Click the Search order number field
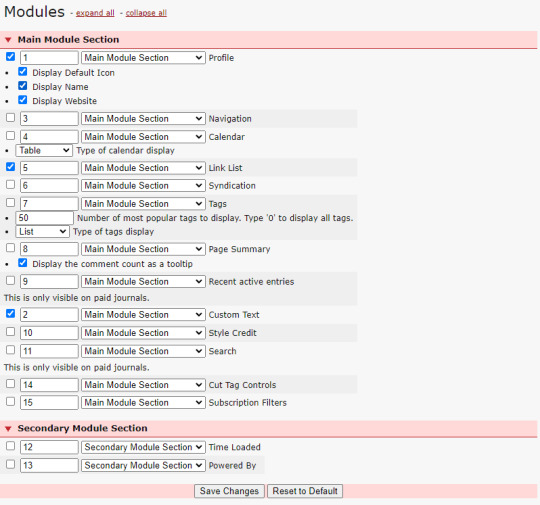 49,351
